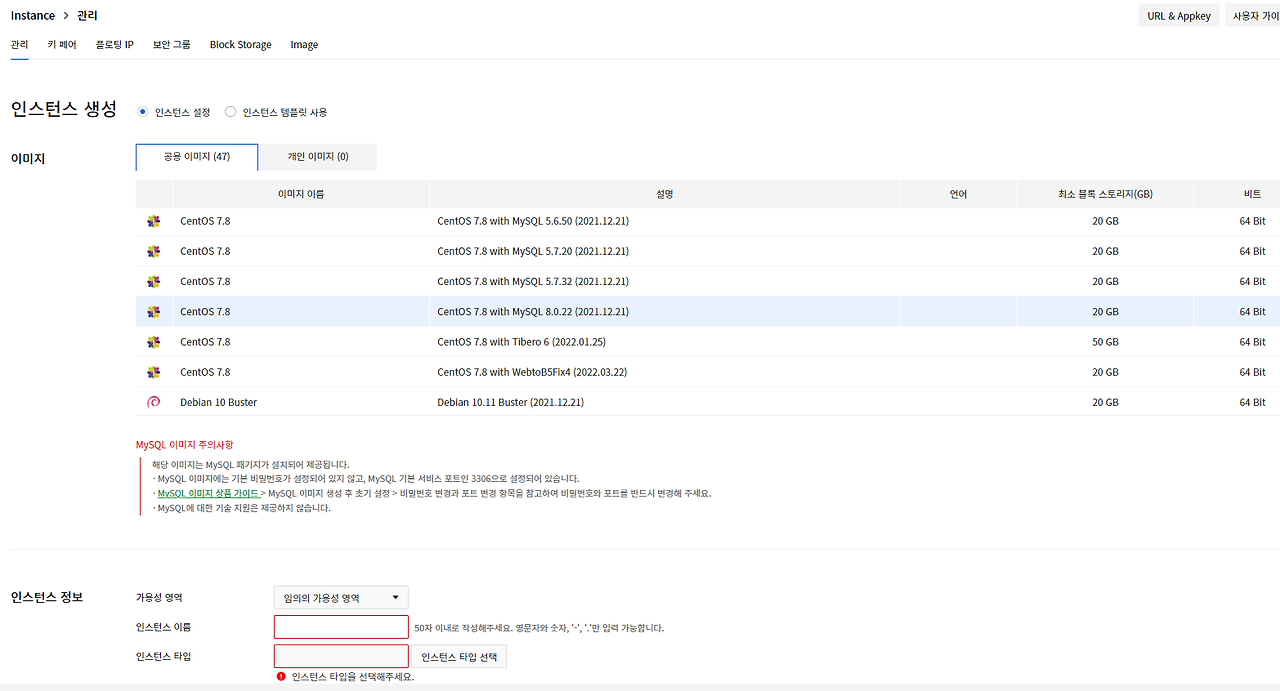The height and width of the screenshot is (691, 1280).
Task: Click the error icon under 인스턴스 타입 field
Action: [x=281, y=676]
